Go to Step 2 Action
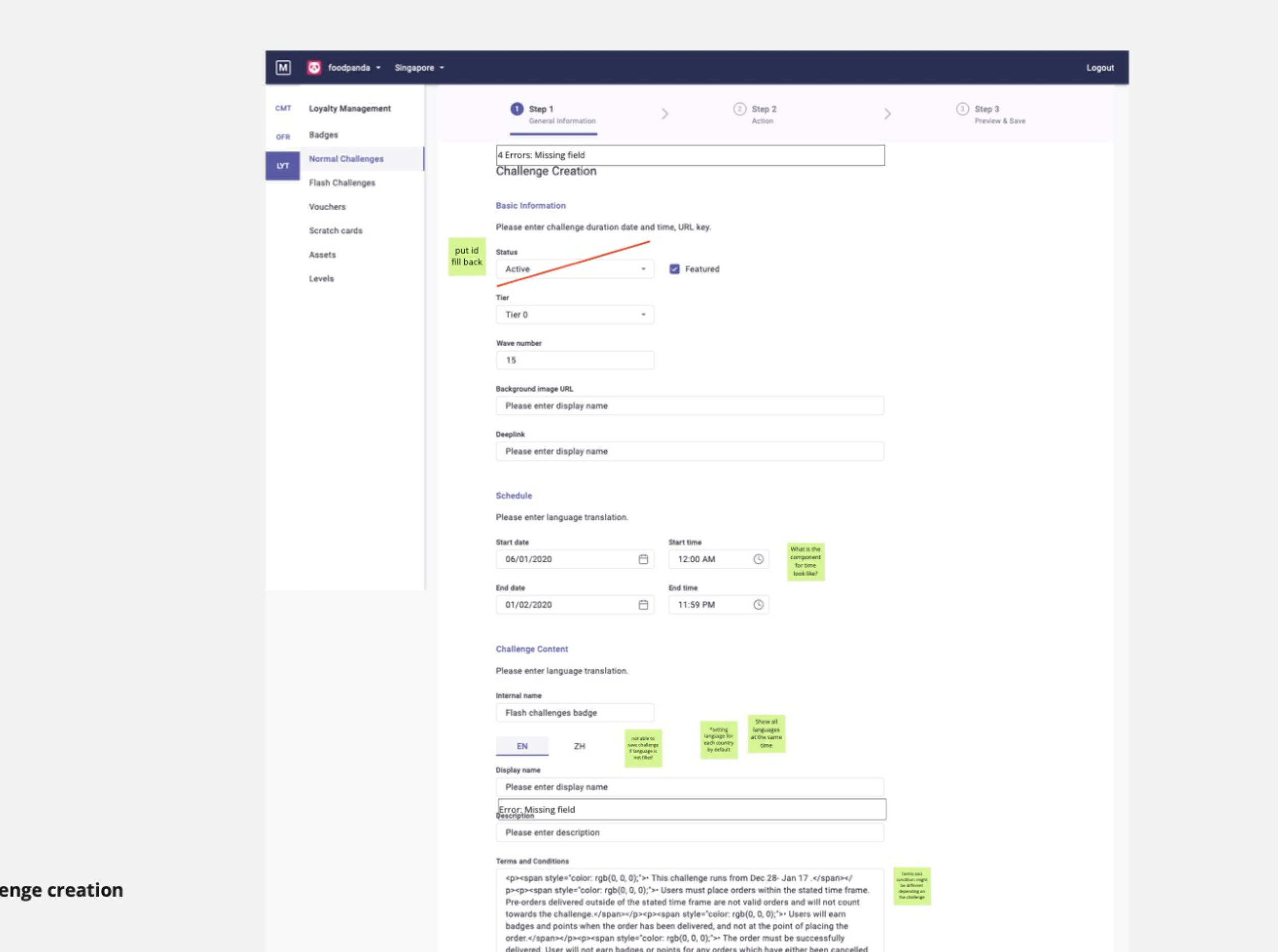This screenshot has height=952, width=1278. click(763, 114)
